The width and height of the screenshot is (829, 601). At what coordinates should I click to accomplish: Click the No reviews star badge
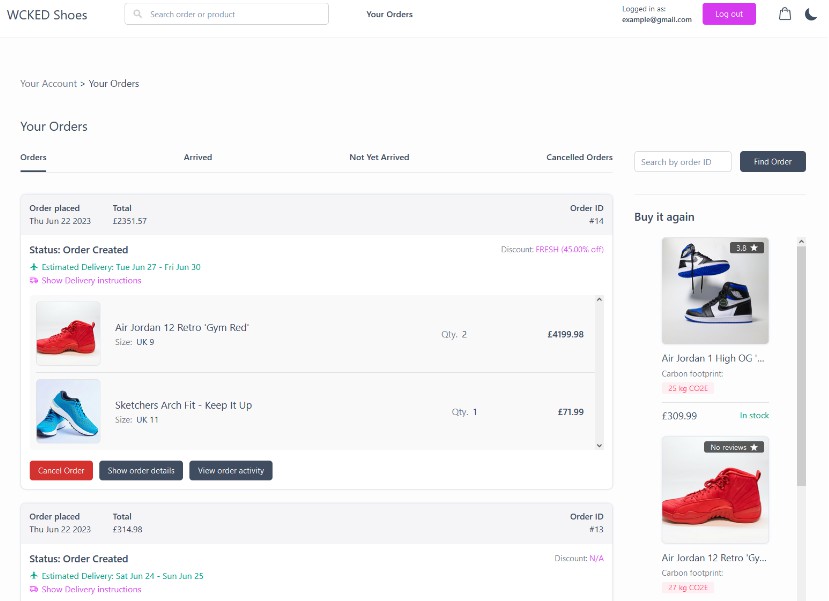coord(733,447)
